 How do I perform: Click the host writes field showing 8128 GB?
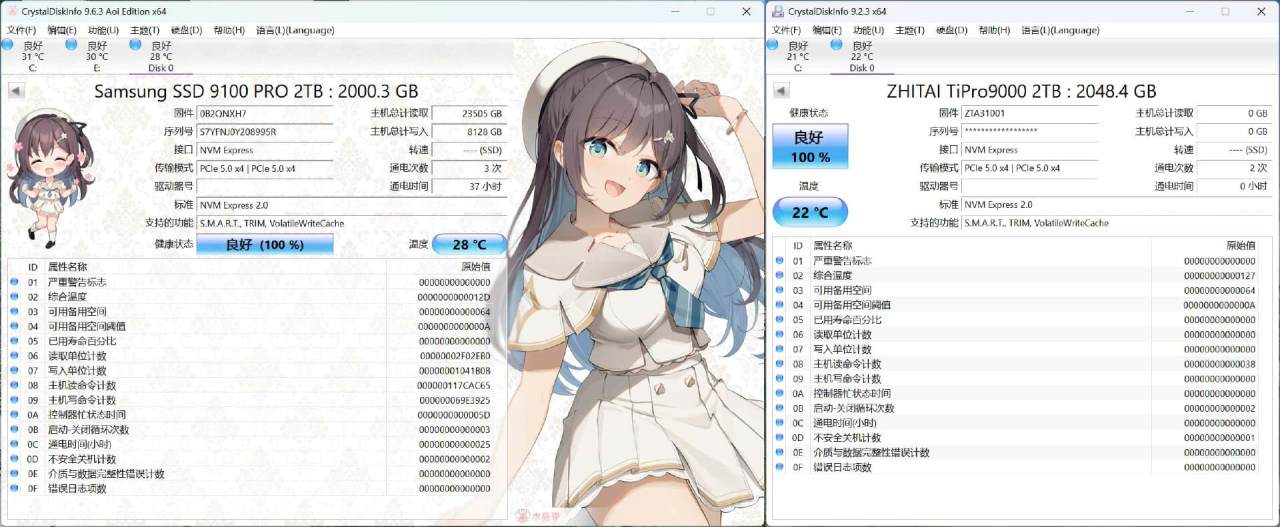point(469,132)
